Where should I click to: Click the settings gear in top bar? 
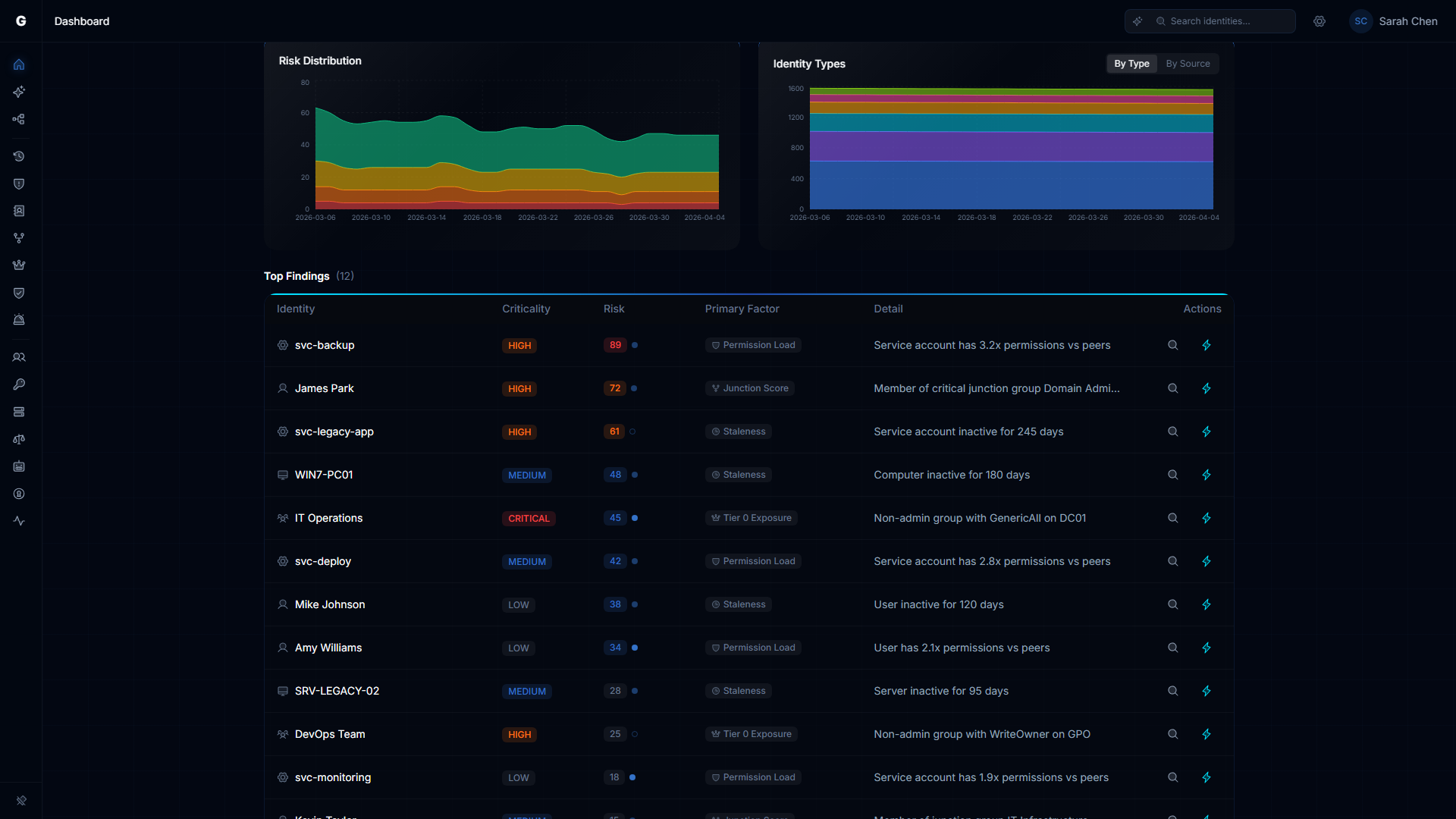[x=1319, y=21]
